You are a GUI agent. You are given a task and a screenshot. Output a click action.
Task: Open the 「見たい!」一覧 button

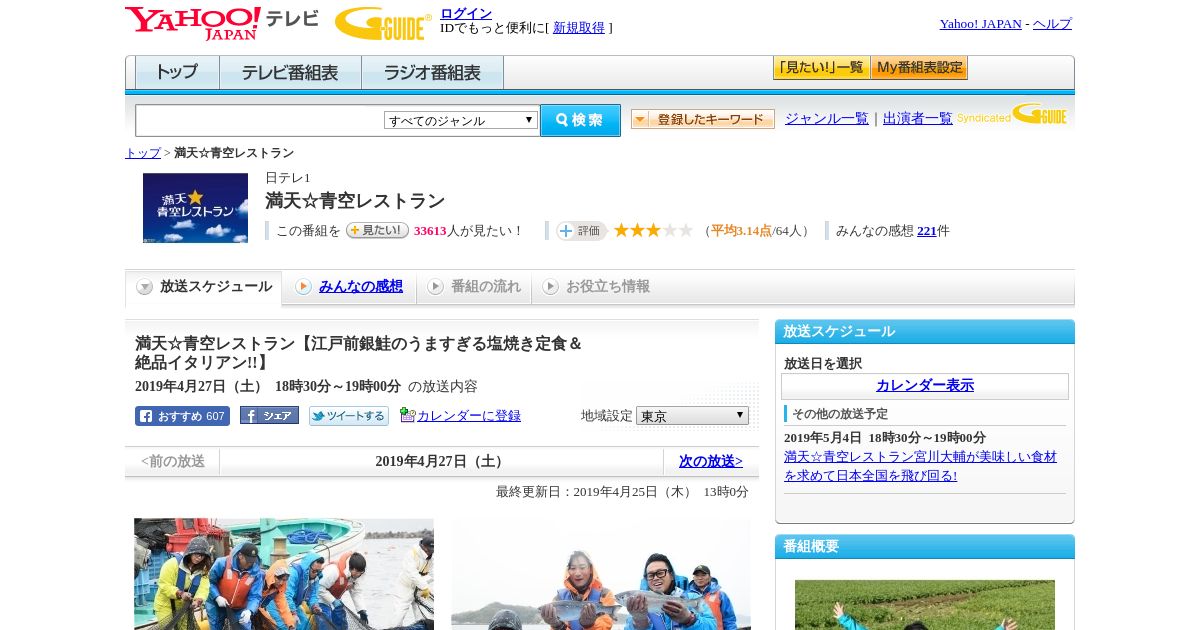tap(821, 68)
